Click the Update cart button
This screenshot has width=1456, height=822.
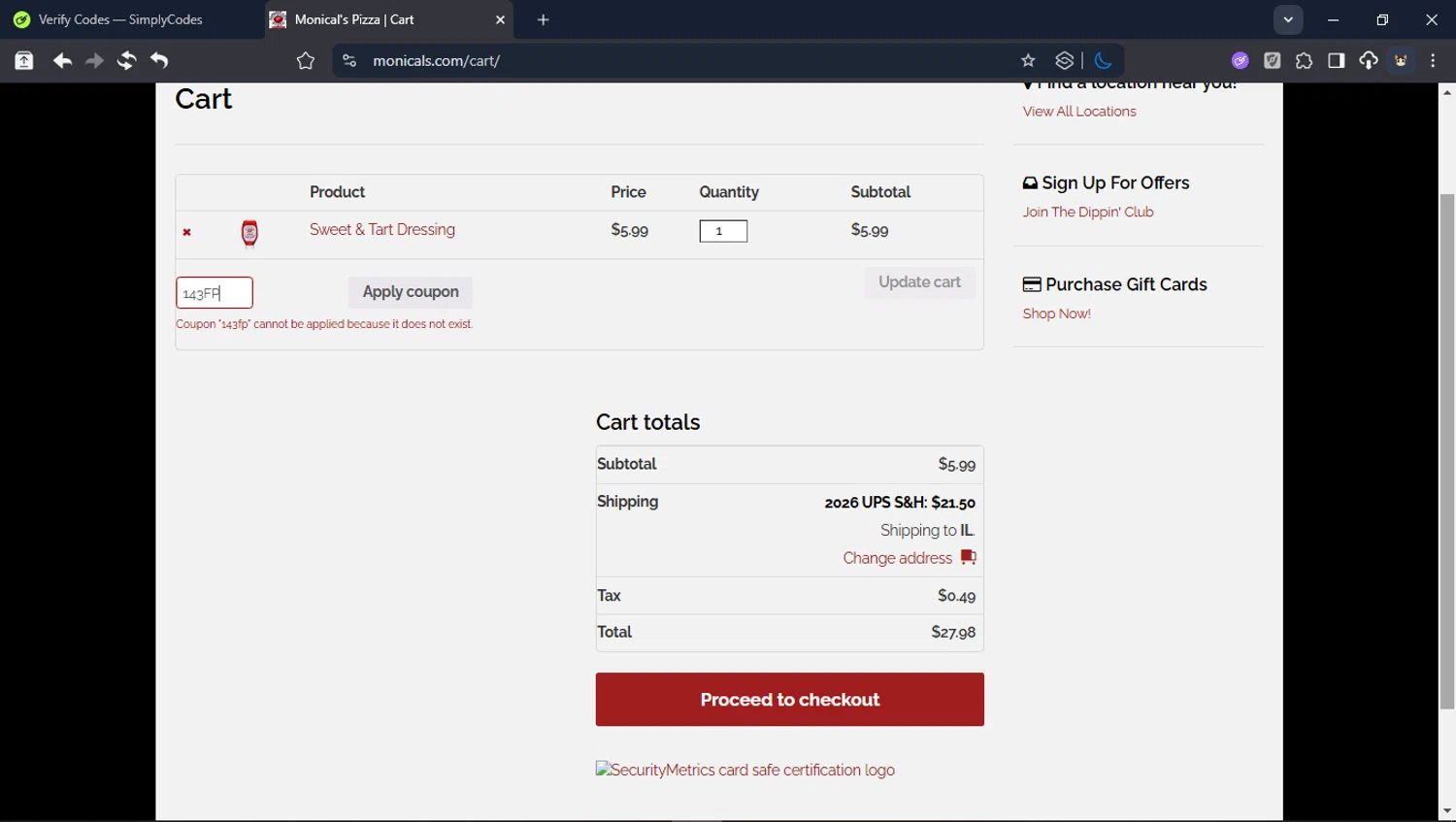pos(919,282)
